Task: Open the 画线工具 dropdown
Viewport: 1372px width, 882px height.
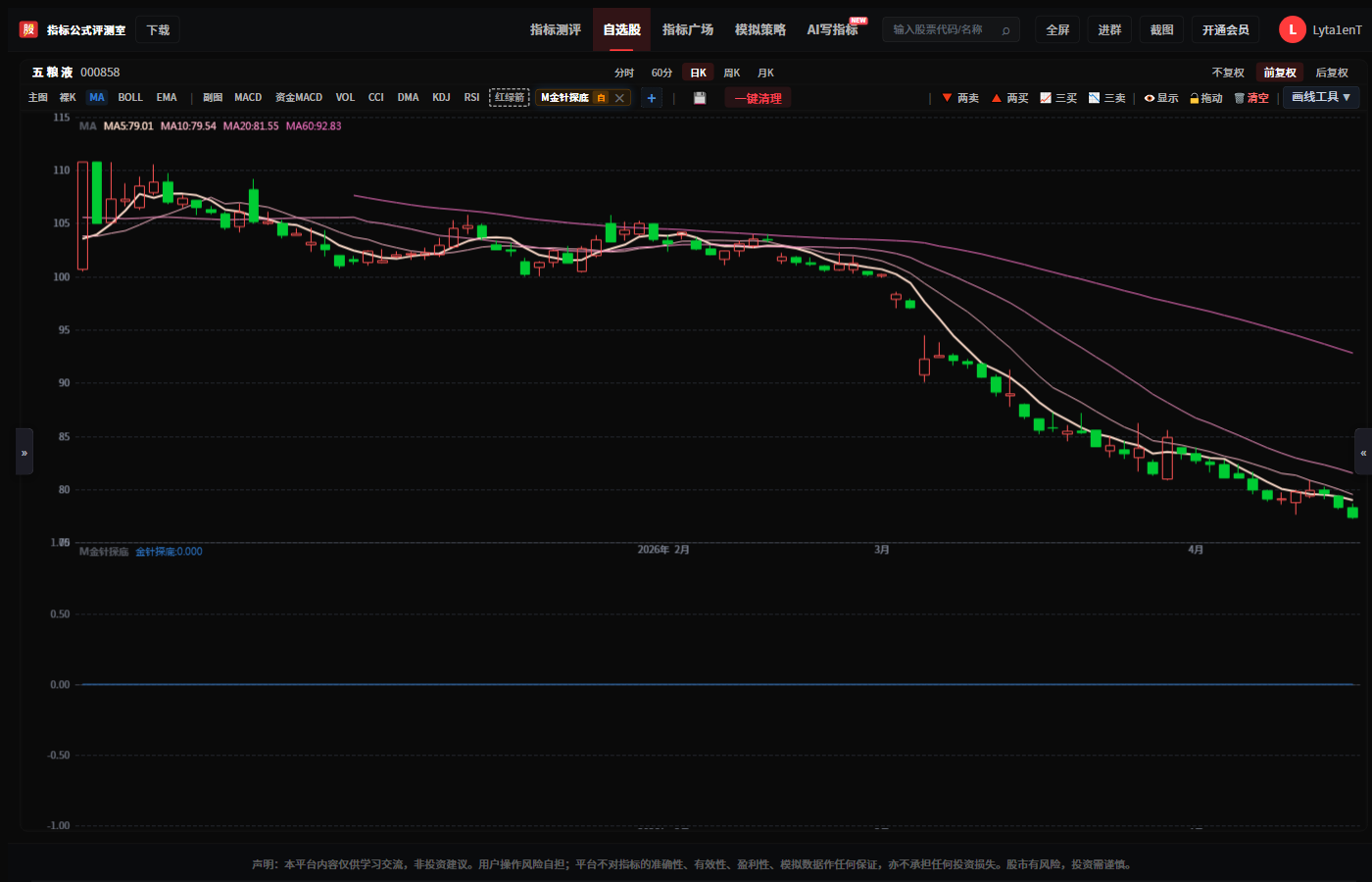Action: point(1321,97)
